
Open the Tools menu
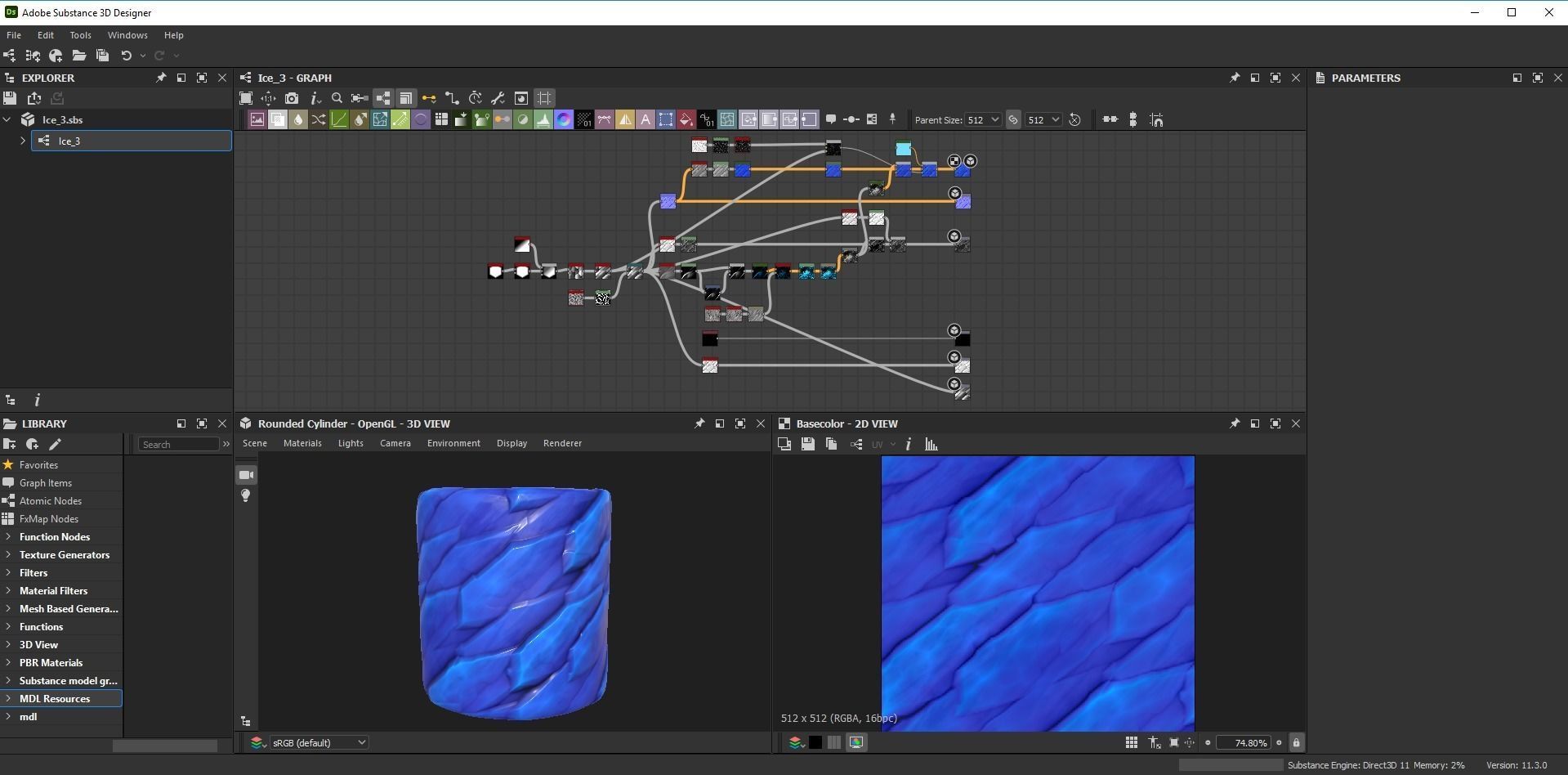pyautogui.click(x=80, y=35)
